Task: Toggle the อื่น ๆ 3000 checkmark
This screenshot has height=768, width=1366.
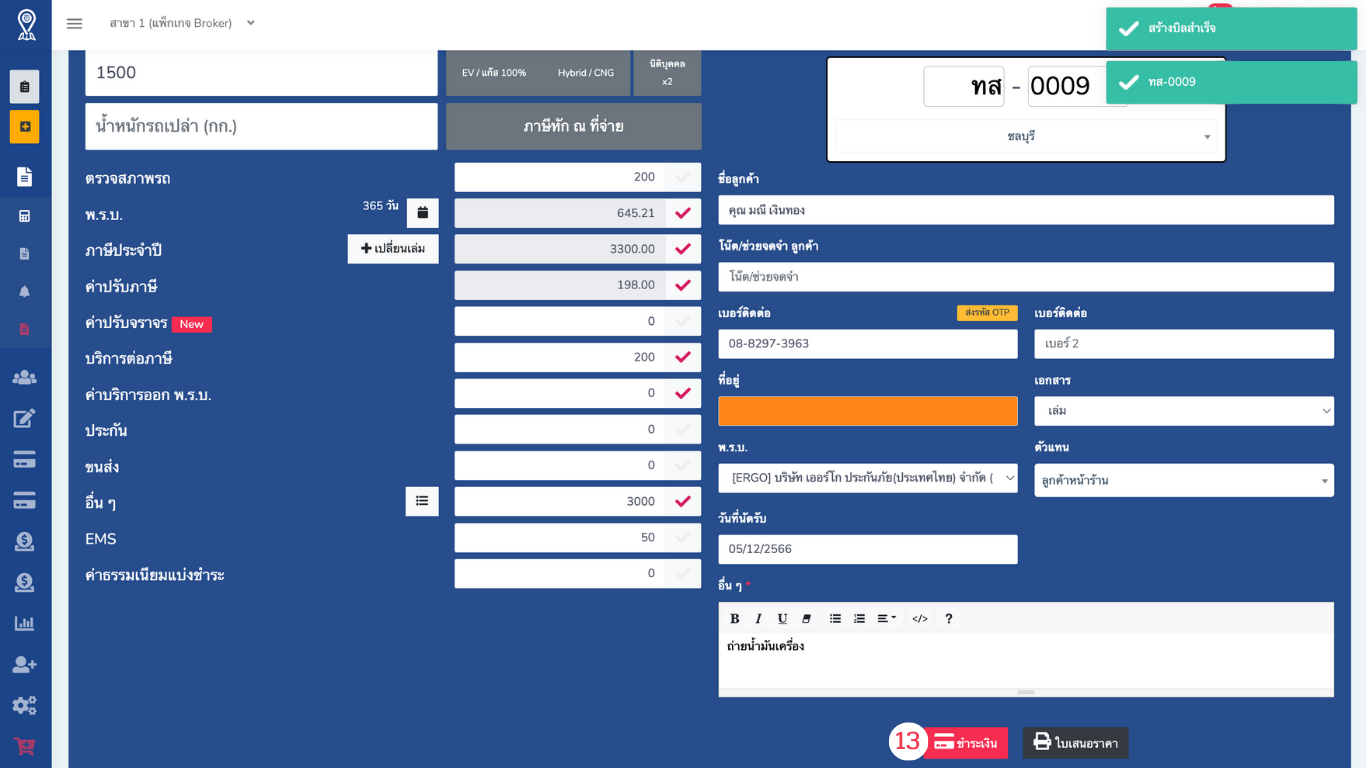Action: pyautogui.click(x=683, y=501)
